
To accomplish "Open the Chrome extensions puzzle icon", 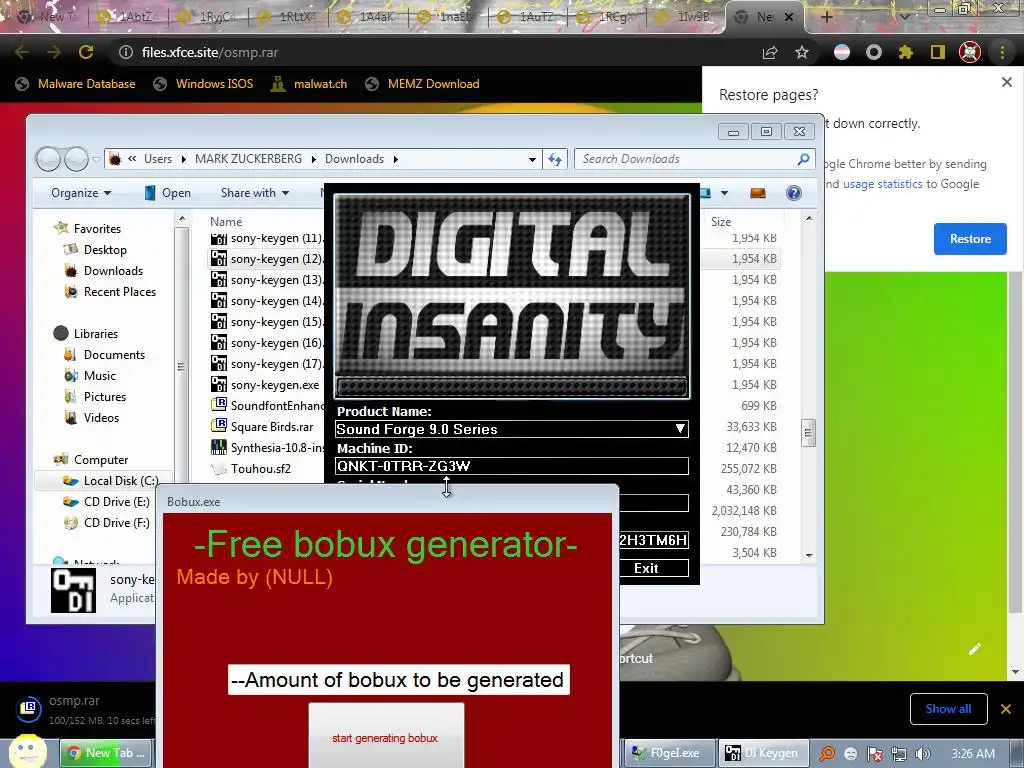I will [x=906, y=52].
